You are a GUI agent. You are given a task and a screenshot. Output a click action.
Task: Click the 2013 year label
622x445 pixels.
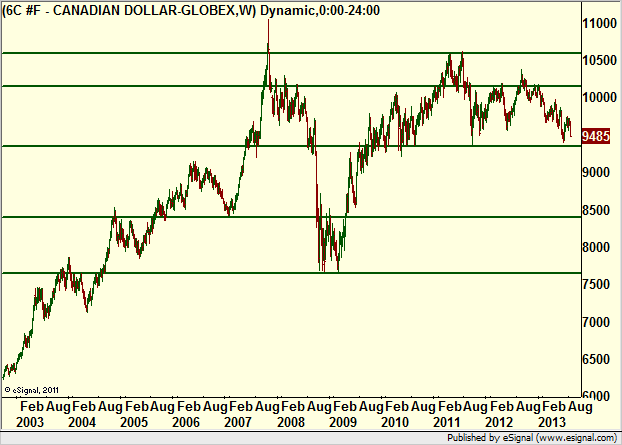pos(552,422)
